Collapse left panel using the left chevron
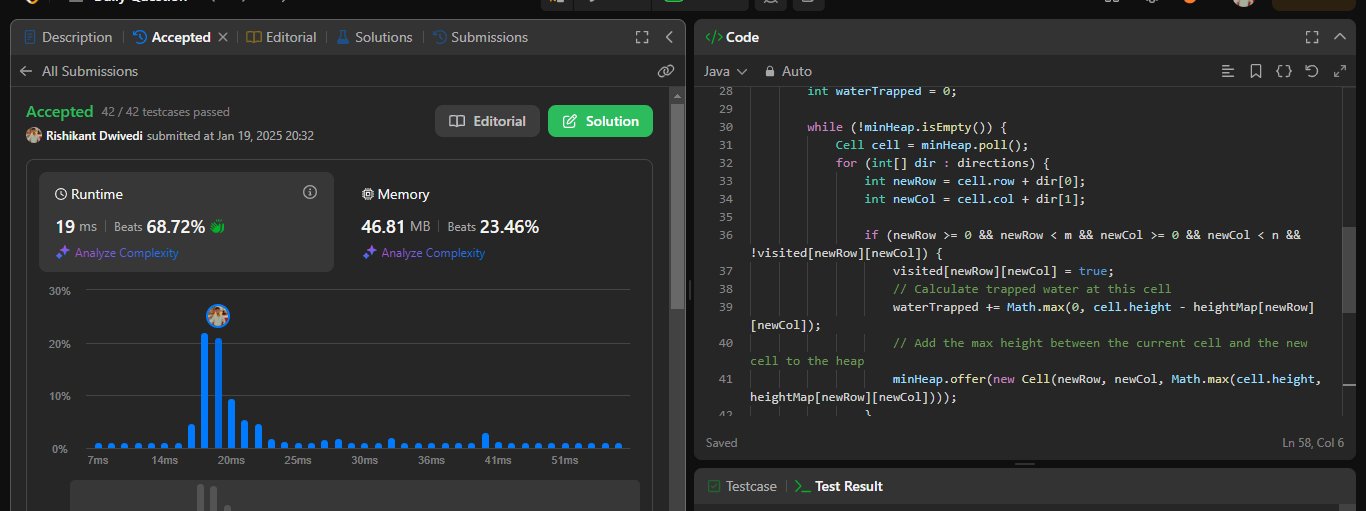The image size is (1366, 511). (669, 37)
